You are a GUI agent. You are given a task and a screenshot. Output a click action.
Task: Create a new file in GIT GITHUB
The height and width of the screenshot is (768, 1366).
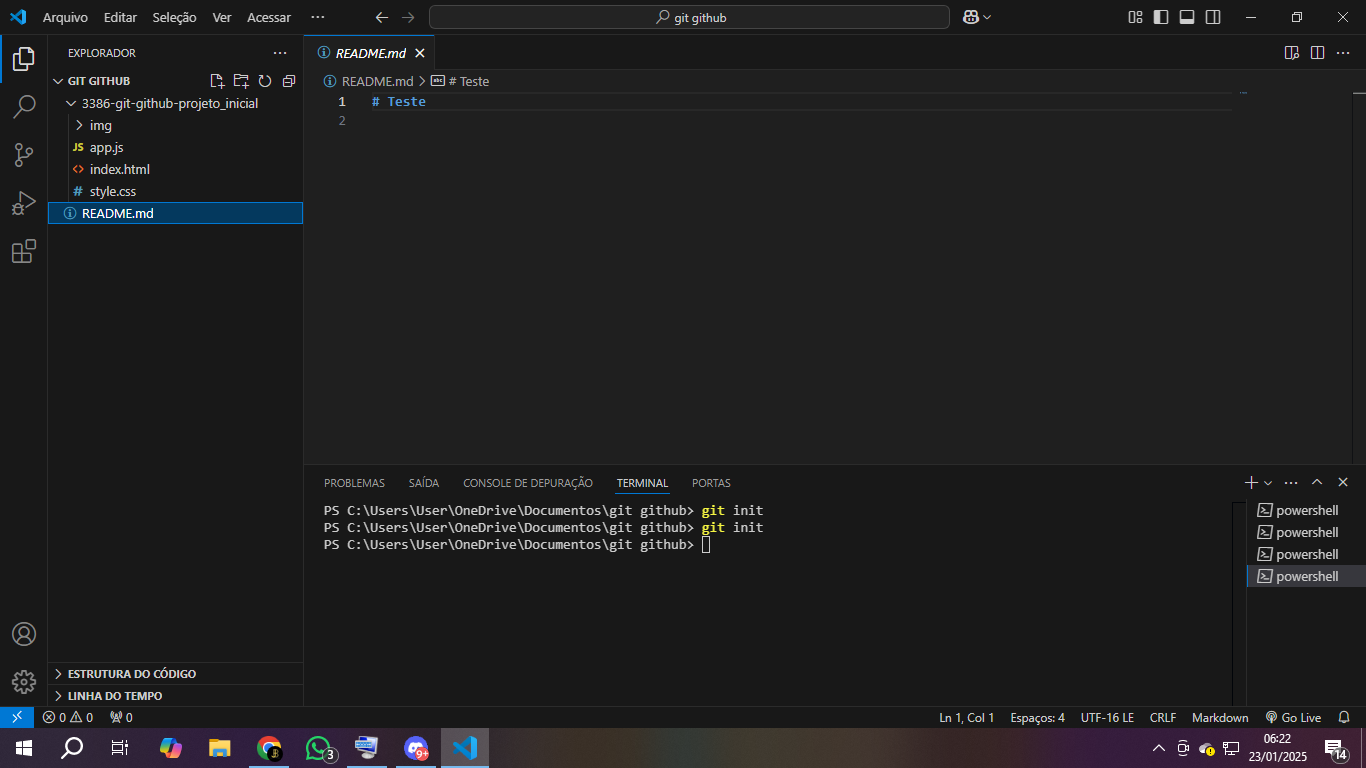(x=217, y=81)
